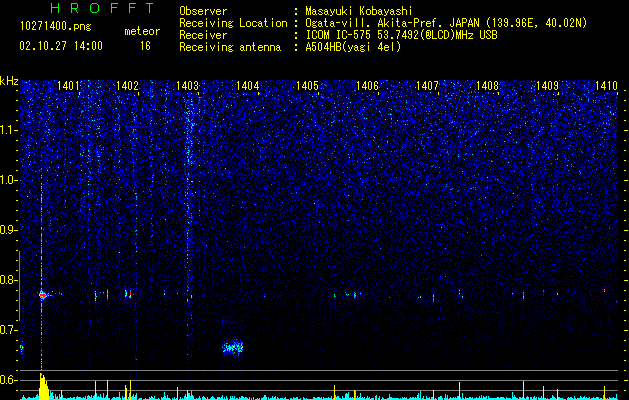Image resolution: width=629 pixels, height=400 pixels.
Task: Click the 1403 time marker
Action: (187, 85)
